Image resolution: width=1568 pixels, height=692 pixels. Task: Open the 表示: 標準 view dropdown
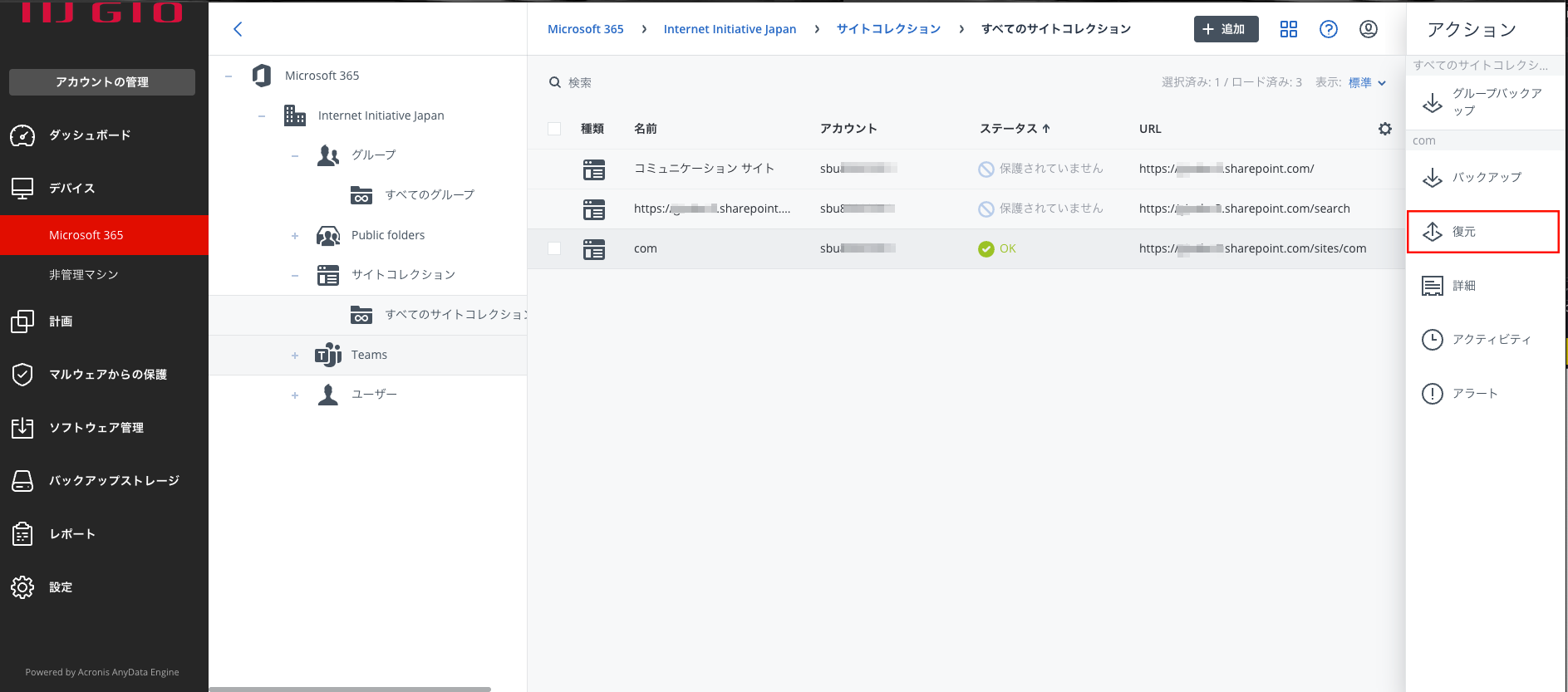1367,82
